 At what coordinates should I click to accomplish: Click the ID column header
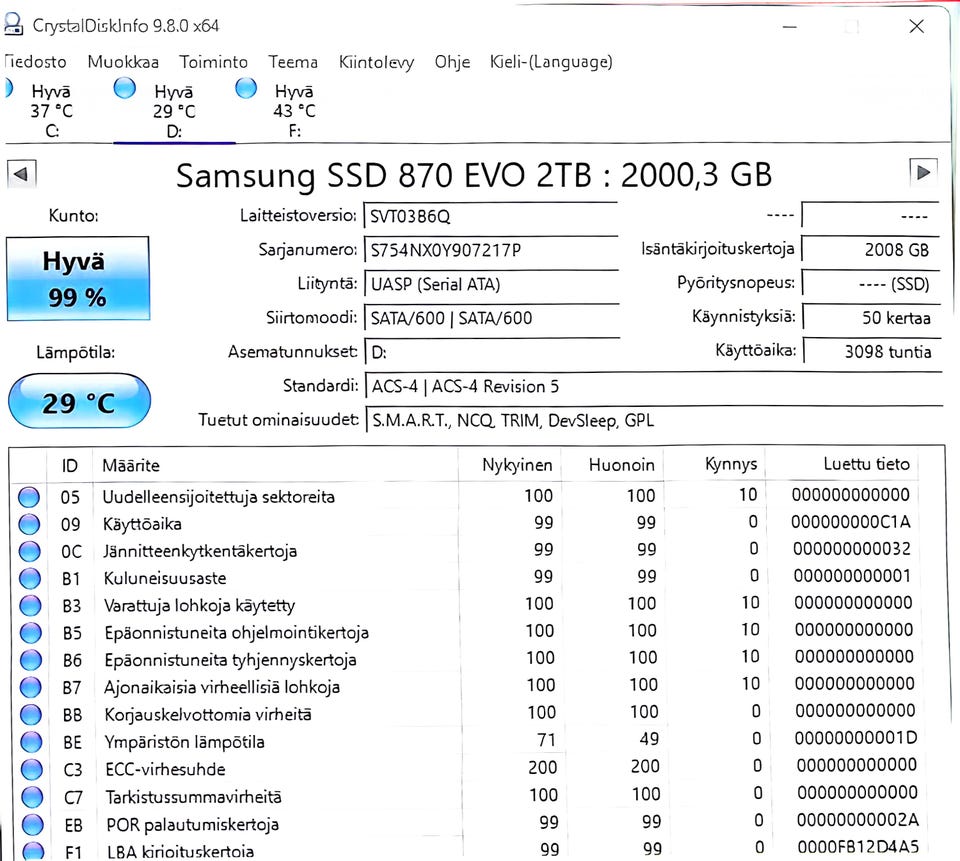[70, 466]
